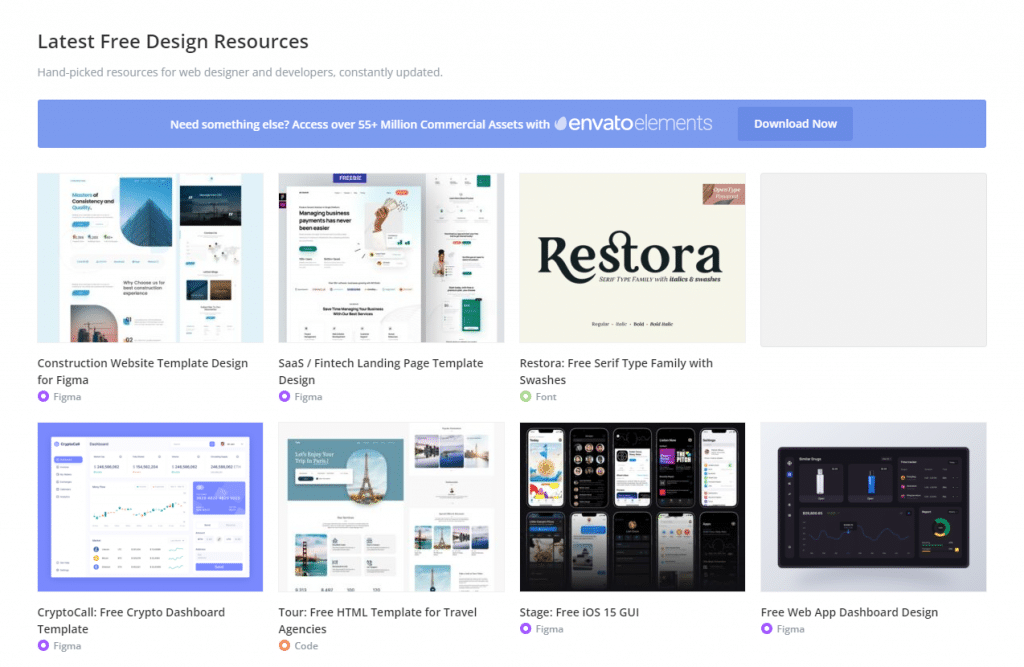Click the 'Hand-picked resources' subtitle text
The image size is (1024, 667).
coord(240,72)
